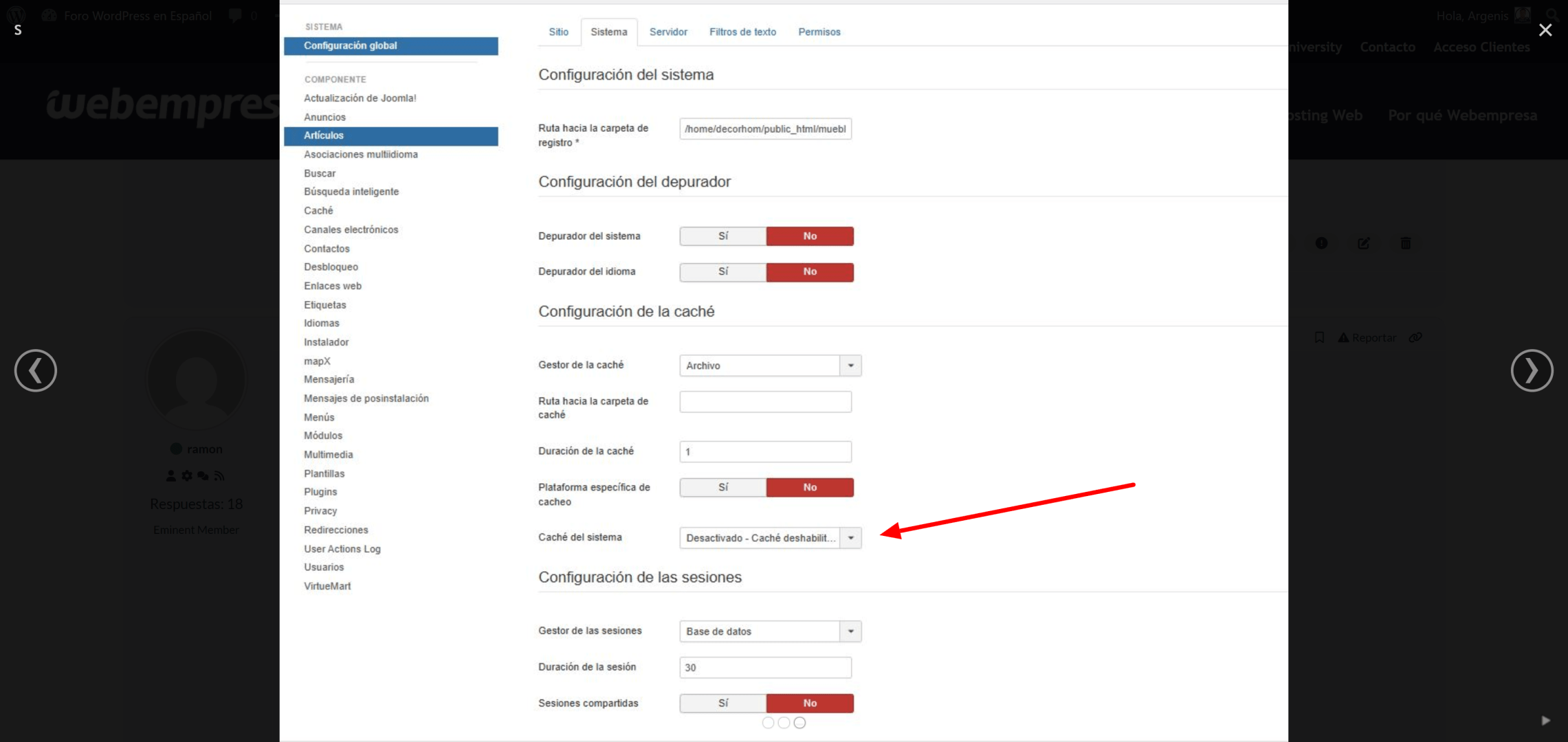Advance to the next lightbox image
Viewport: 1568px width, 742px height.
click(1531, 370)
